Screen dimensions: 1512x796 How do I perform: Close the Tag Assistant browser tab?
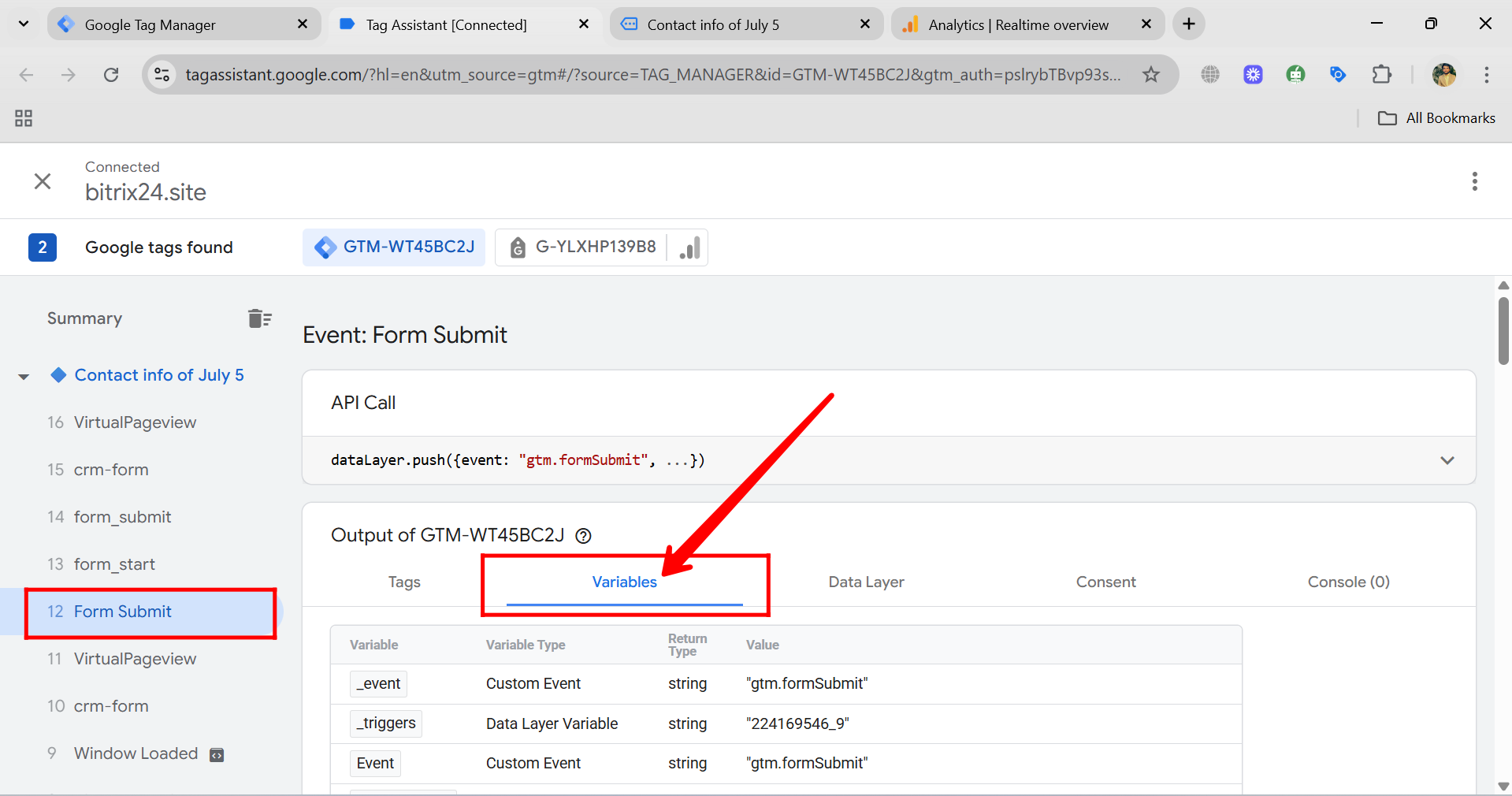[x=584, y=24]
